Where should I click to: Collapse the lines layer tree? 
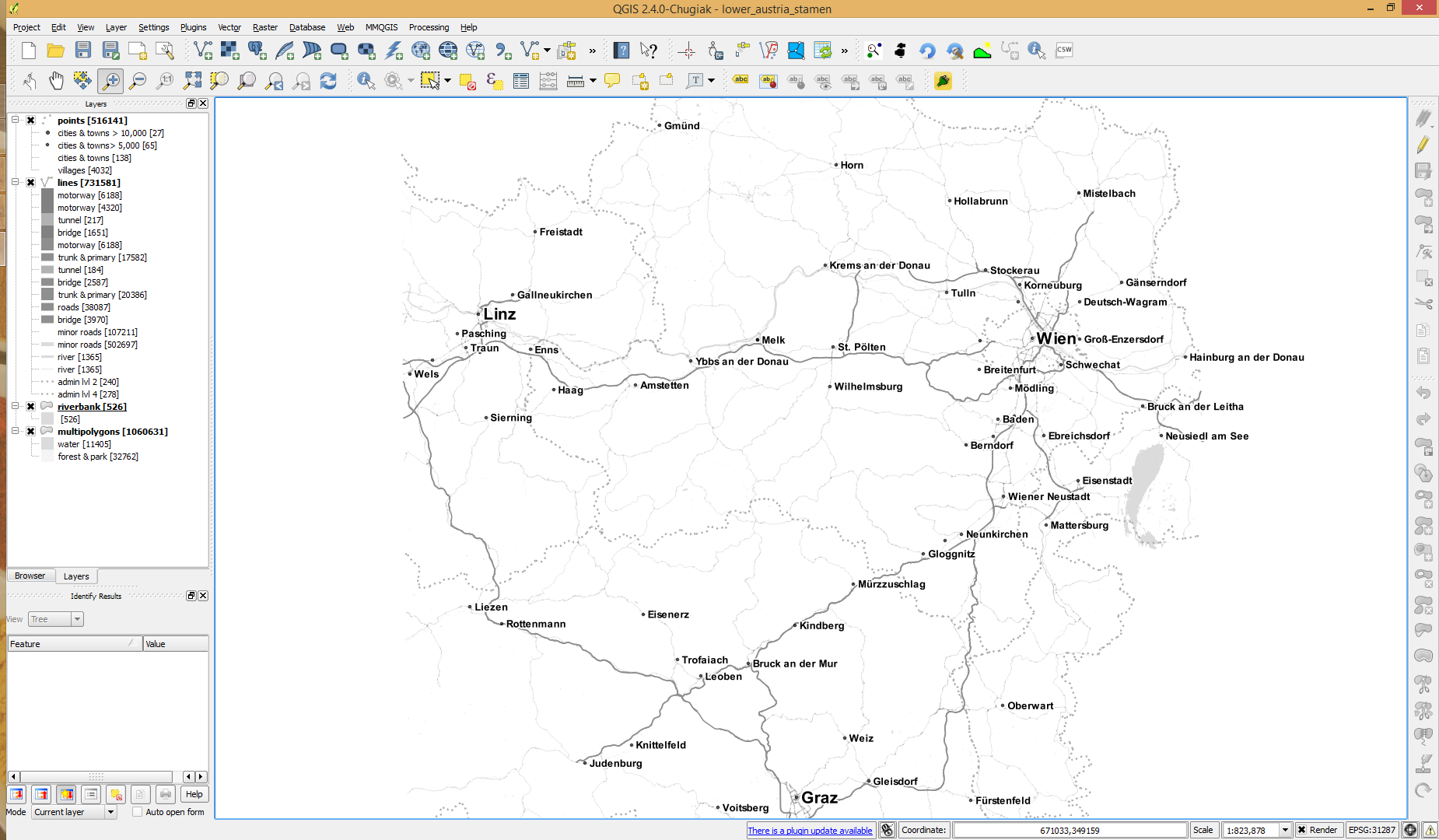pyautogui.click(x=15, y=183)
